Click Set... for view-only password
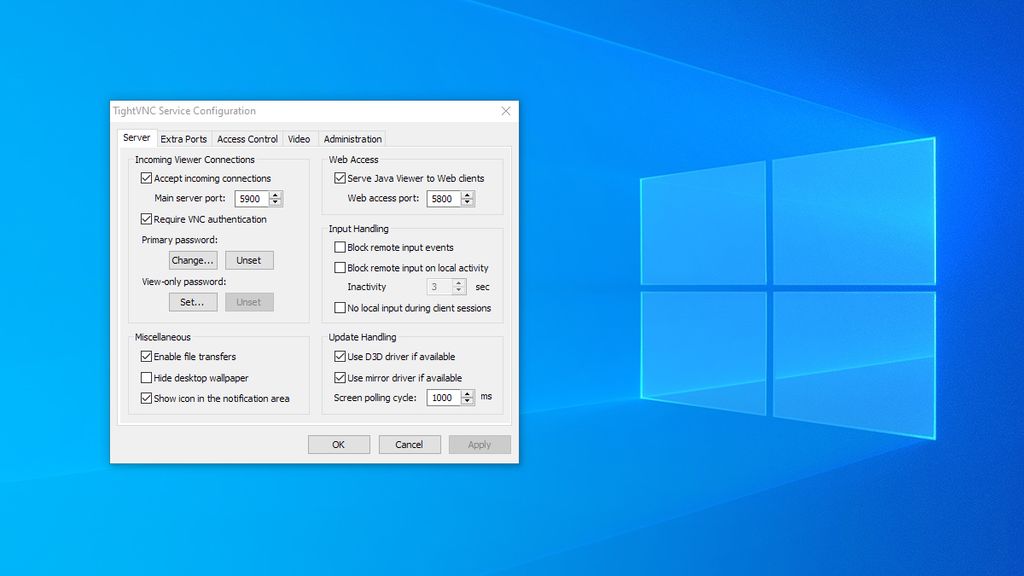This screenshot has height=576, width=1024. (x=193, y=302)
